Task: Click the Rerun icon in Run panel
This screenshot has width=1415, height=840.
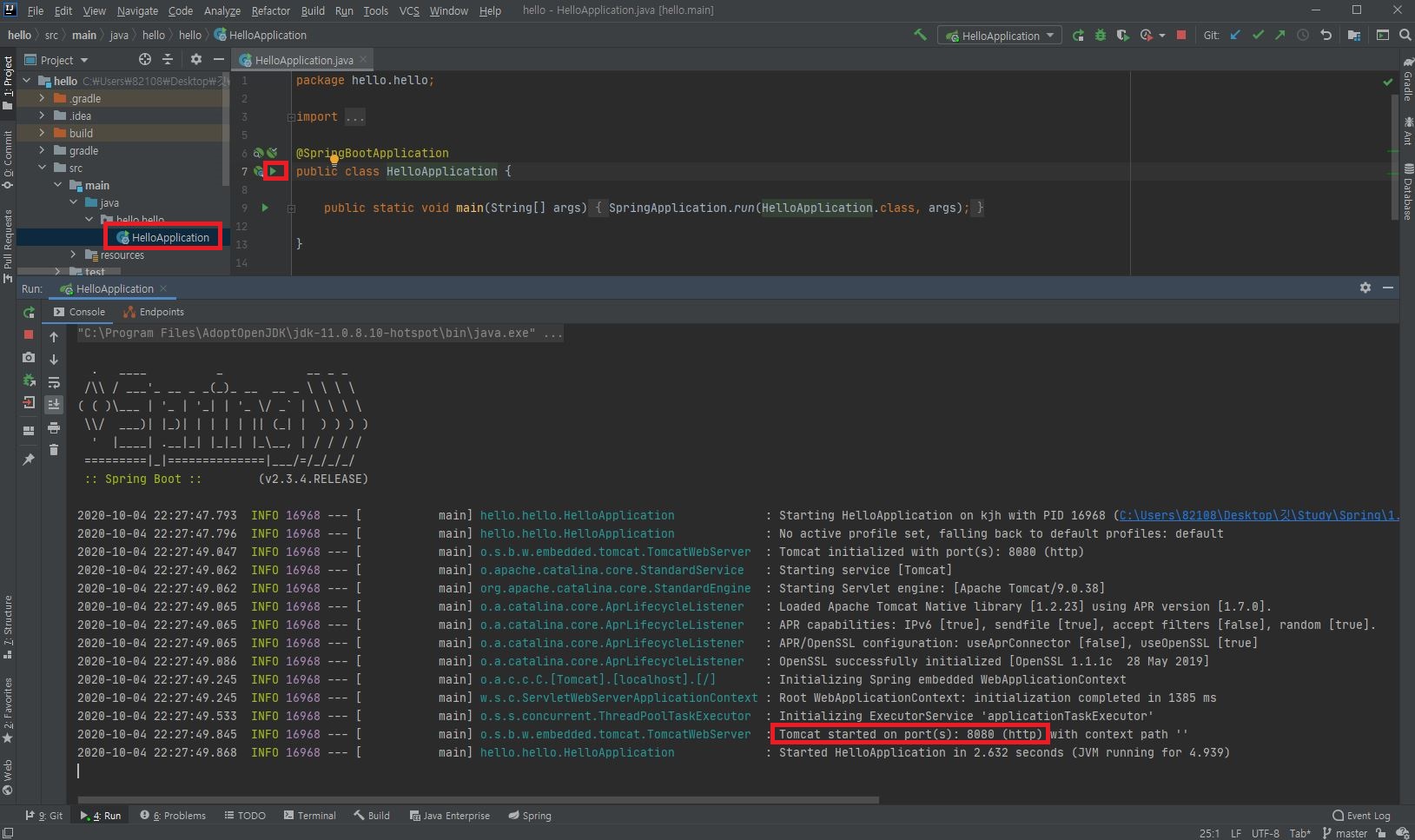Action: coord(29,312)
